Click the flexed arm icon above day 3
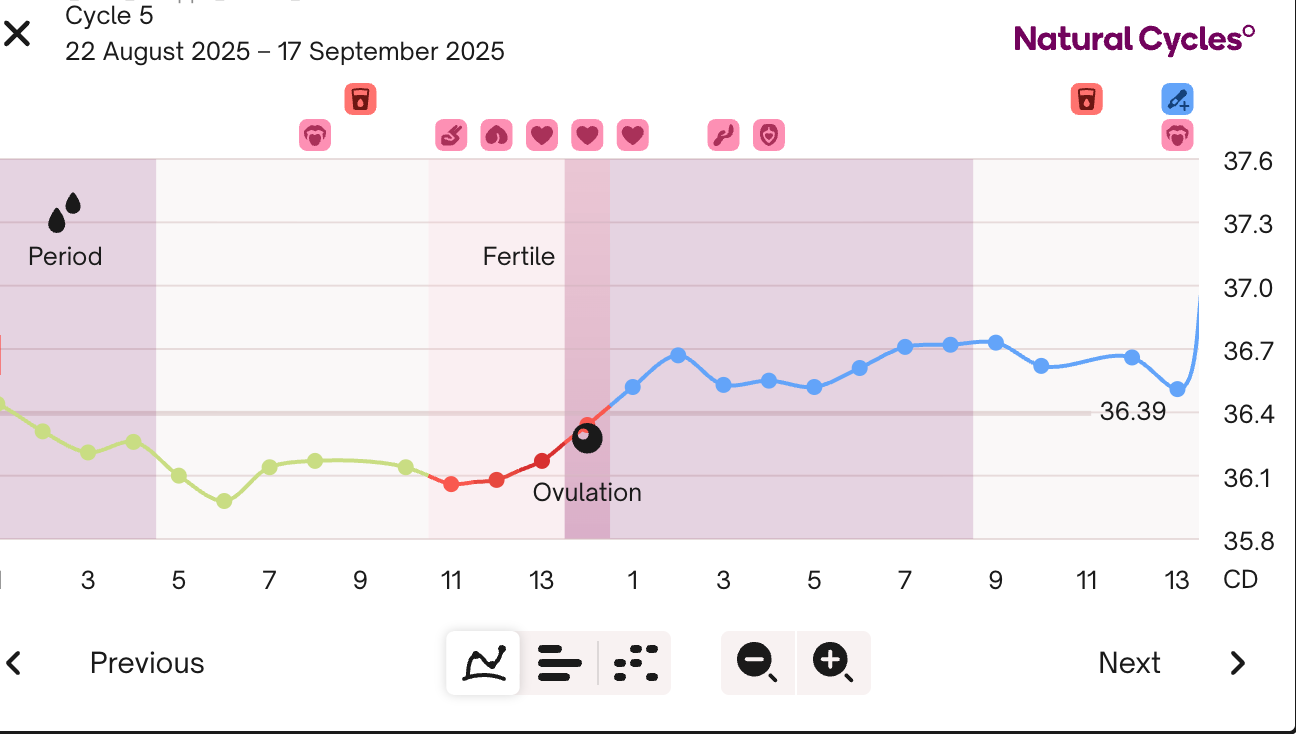Viewport: 1296px width, 734px height. pos(723,134)
